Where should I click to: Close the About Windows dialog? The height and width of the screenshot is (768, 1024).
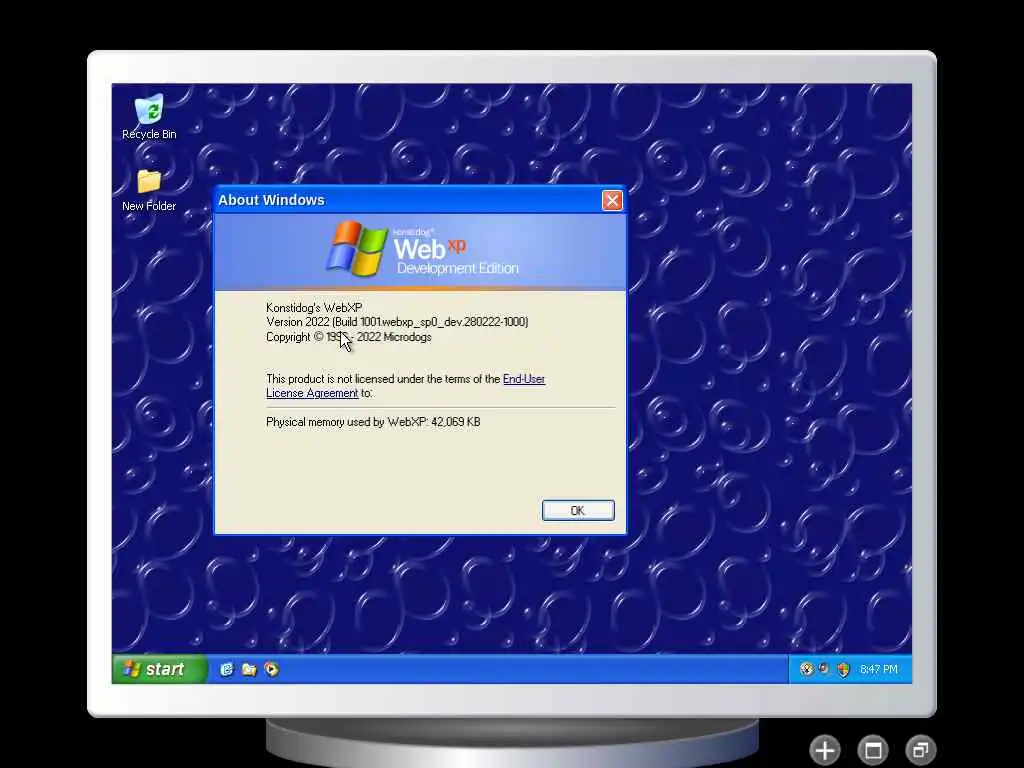(x=612, y=200)
